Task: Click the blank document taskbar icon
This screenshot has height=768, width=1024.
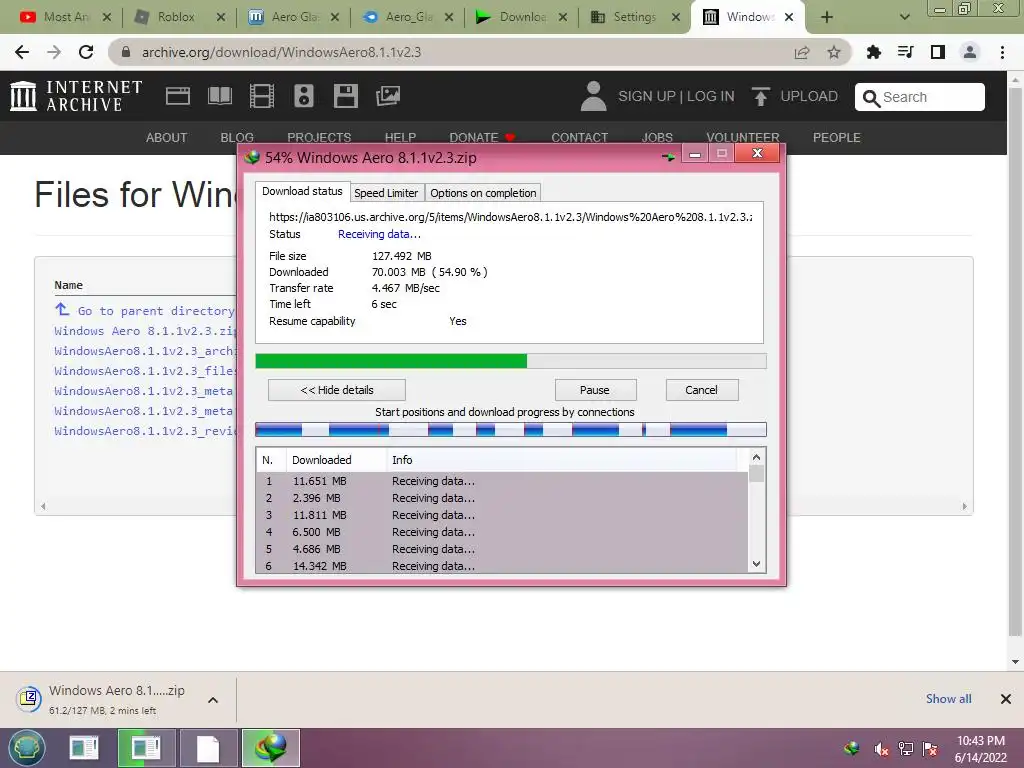Action: [208, 748]
